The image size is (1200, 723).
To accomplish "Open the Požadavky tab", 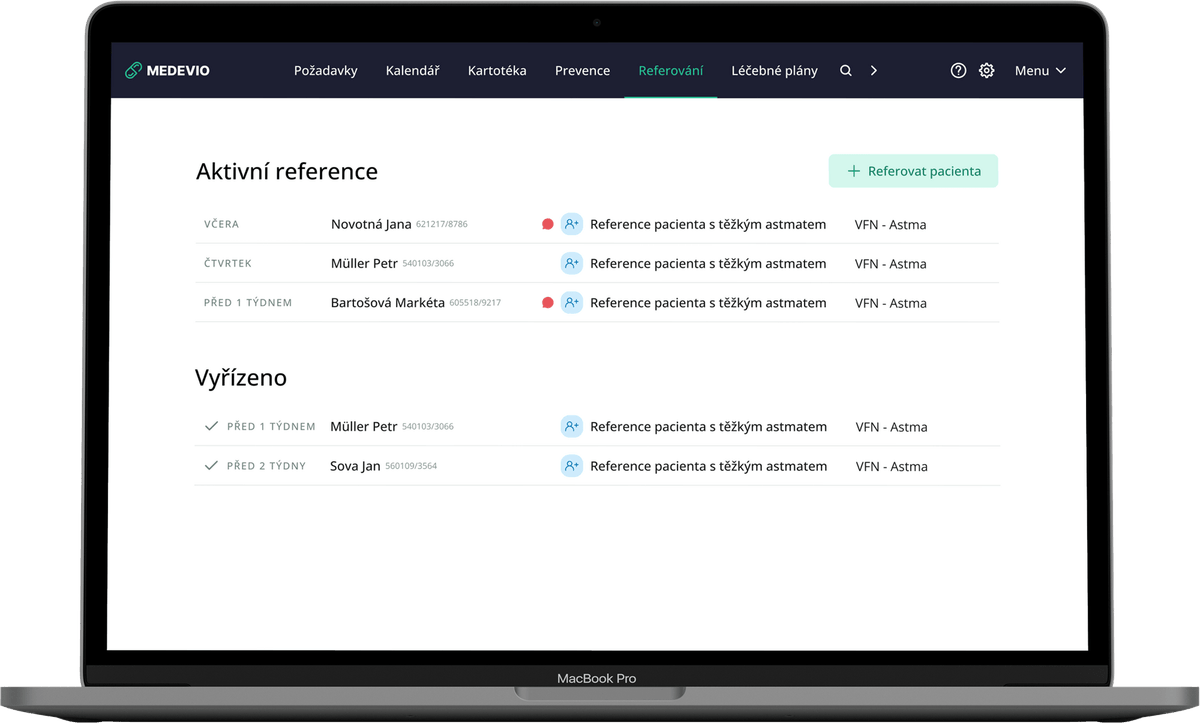I will [325, 71].
